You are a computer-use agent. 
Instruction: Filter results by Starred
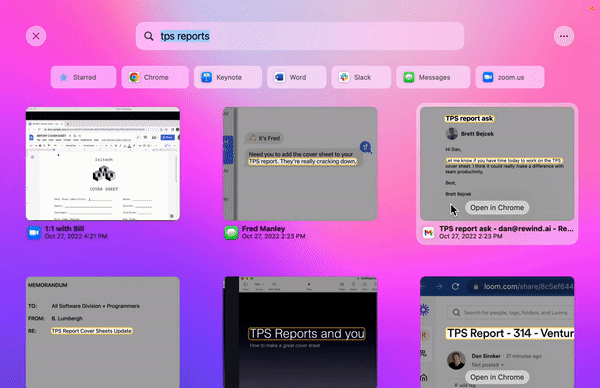coord(83,77)
